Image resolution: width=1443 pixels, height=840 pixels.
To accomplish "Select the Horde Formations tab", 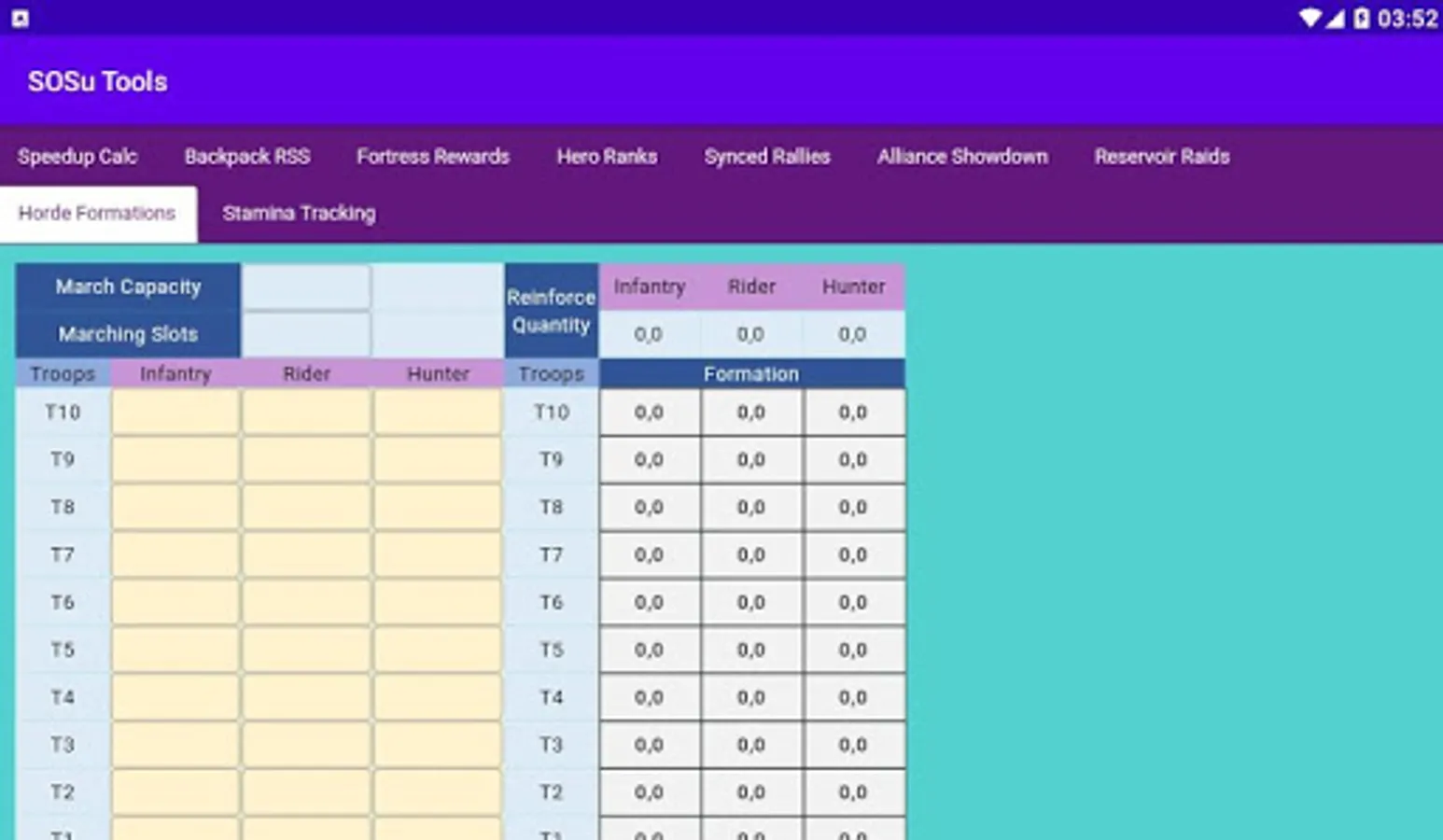I will click(98, 214).
